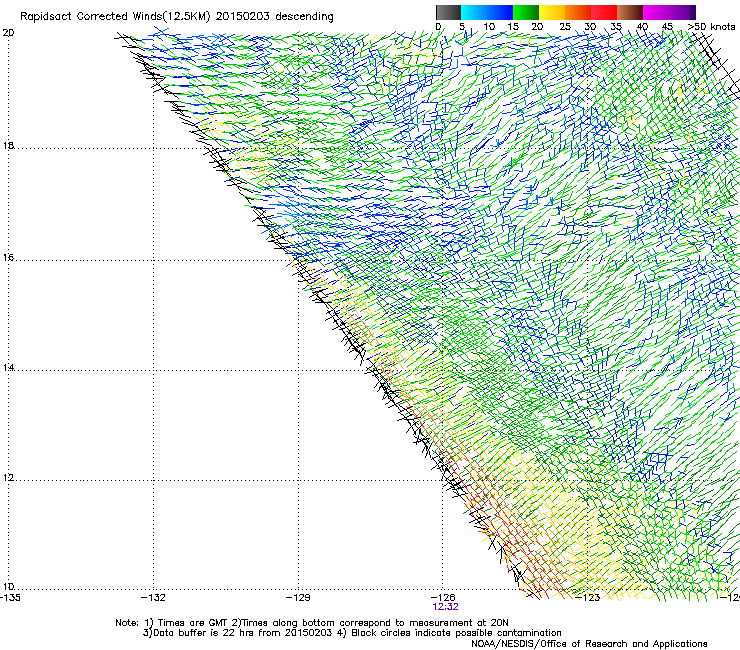
Task: Click the magenta 40-45 knots legend swatch
Action: (656, 12)
